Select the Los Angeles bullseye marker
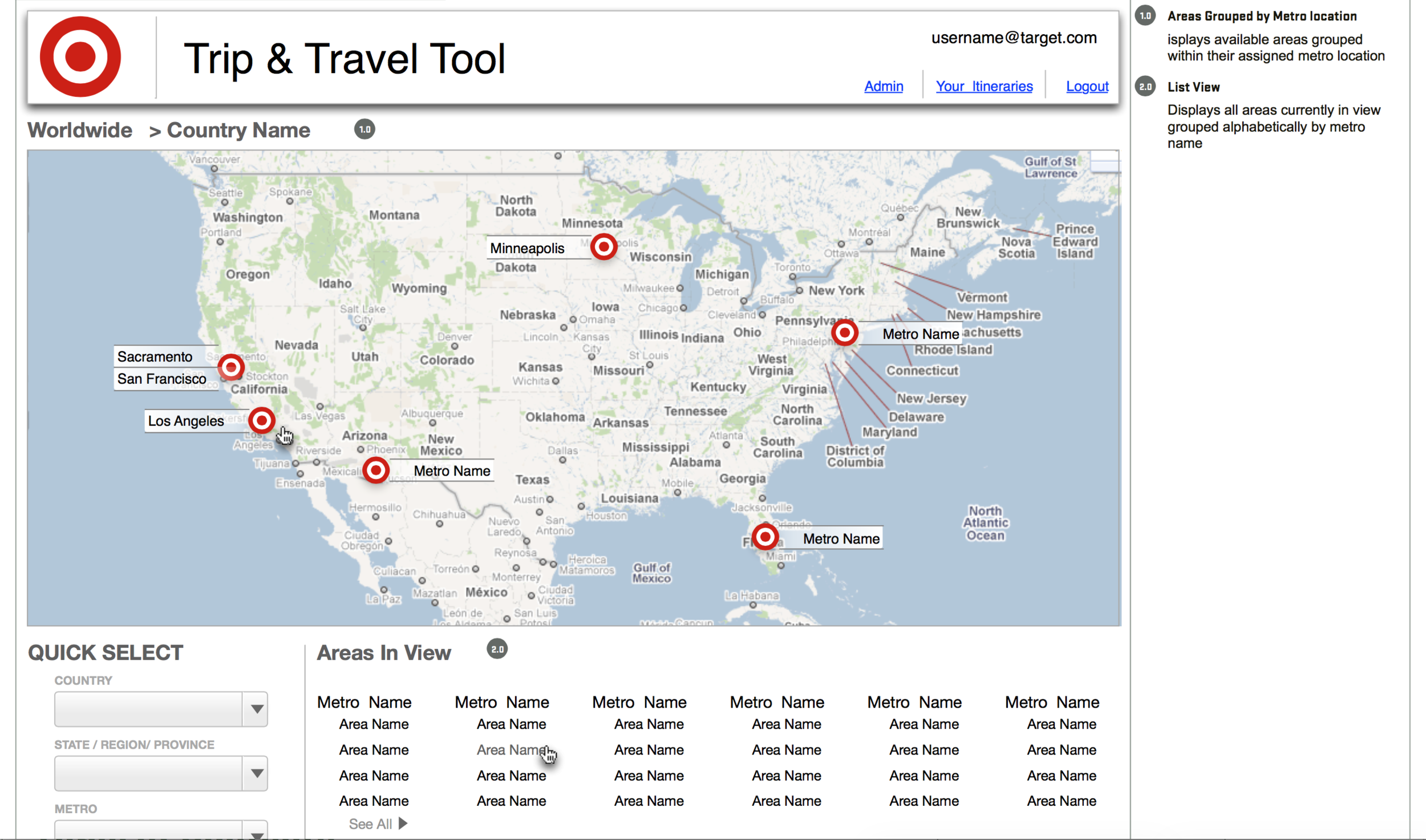The height and width of the screenshot is (840, 1426). 262,421
